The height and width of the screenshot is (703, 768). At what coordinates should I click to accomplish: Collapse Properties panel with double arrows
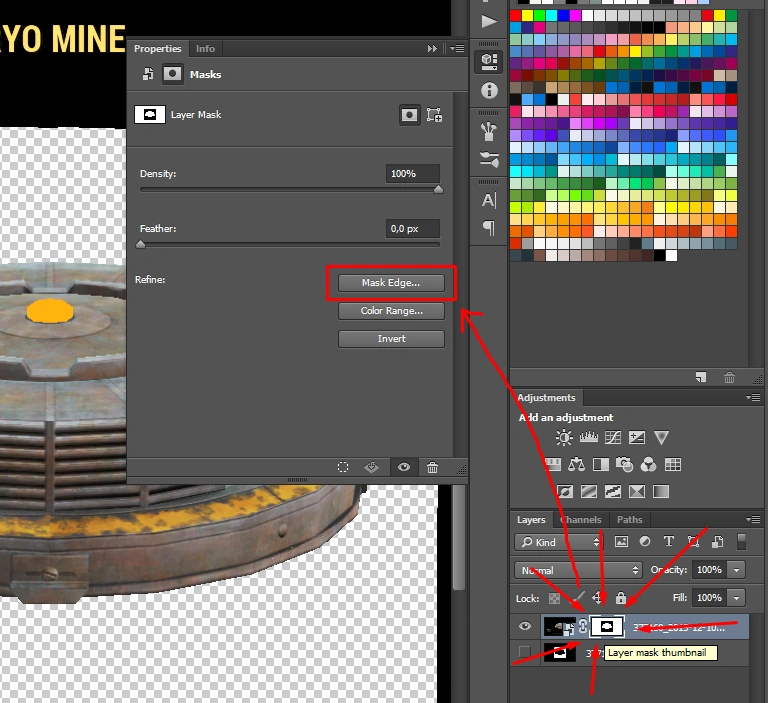tap(432, 48)
